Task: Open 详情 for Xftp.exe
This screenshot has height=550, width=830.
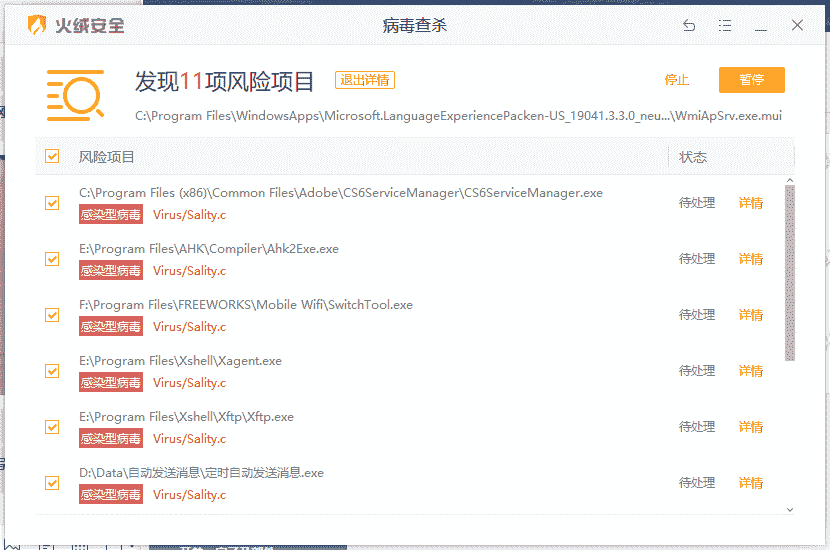Action: [x=751, y=427]
